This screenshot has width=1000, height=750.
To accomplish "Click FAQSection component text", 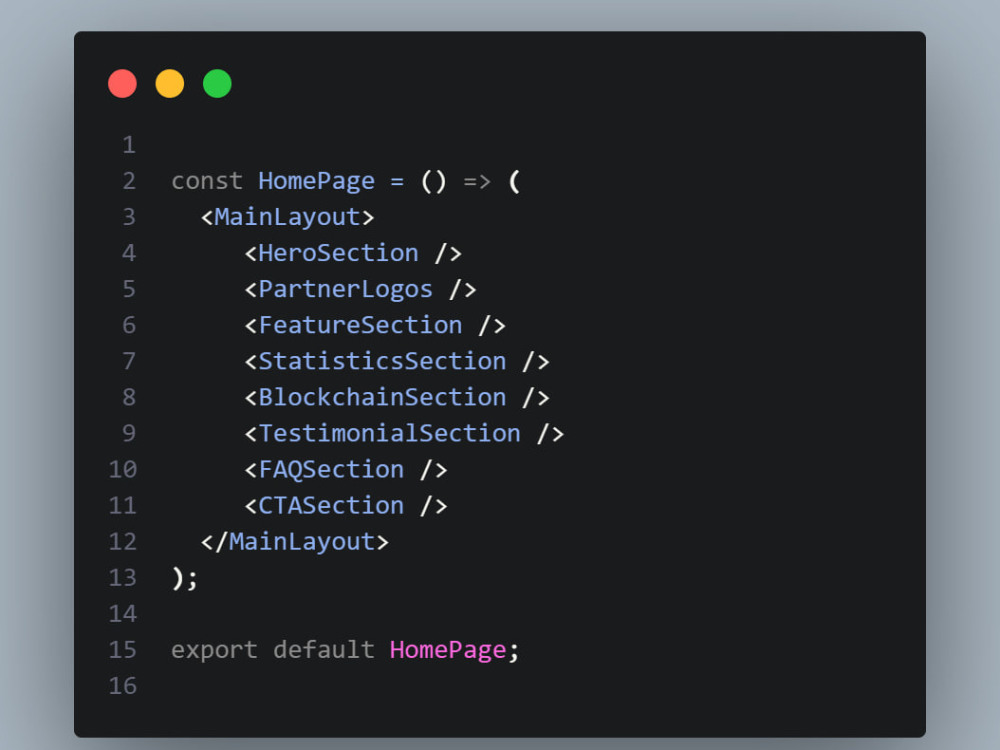I will [331, 470].
